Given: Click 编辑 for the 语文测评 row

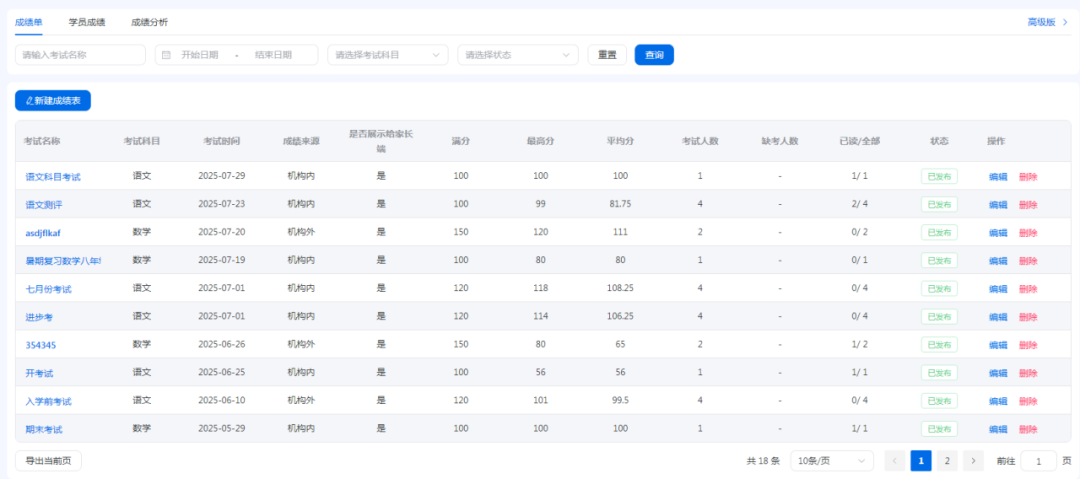Looking at the screenshot, I should click(x=998, y=205).
